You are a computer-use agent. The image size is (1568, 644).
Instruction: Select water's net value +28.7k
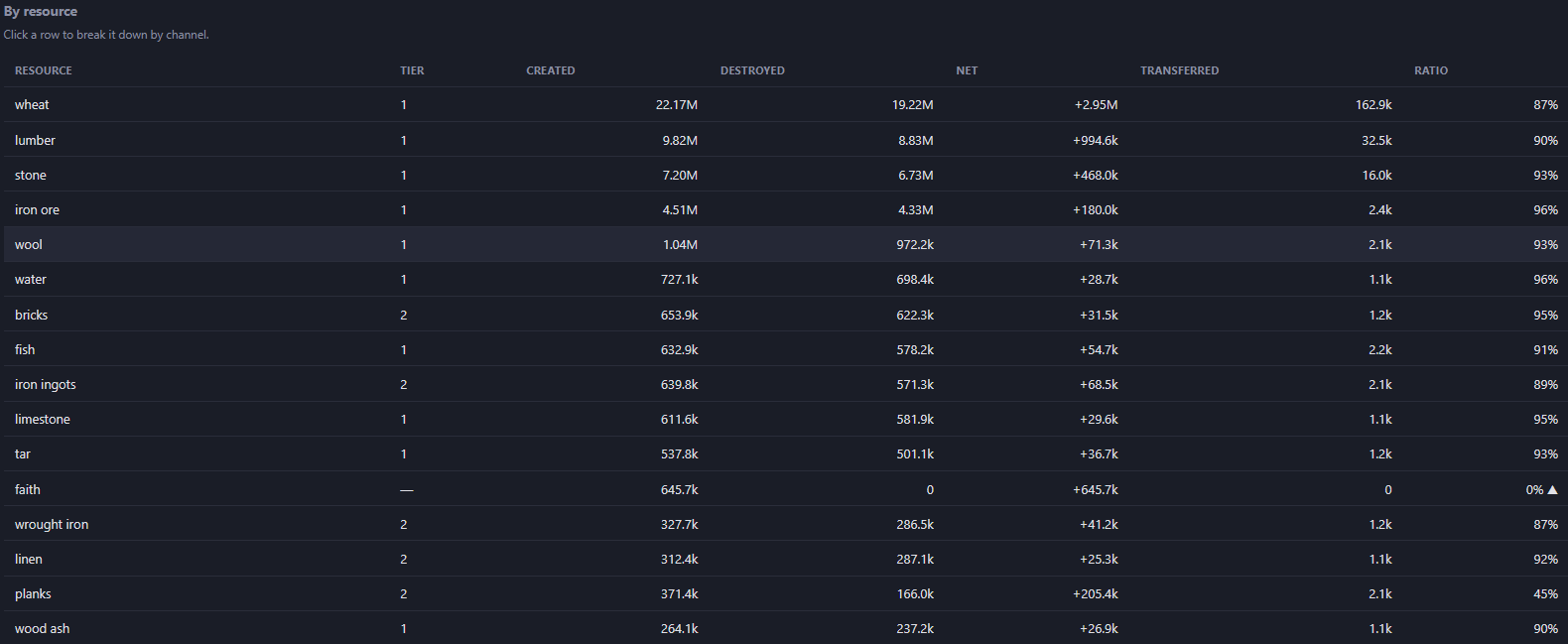pos(1099,279)
